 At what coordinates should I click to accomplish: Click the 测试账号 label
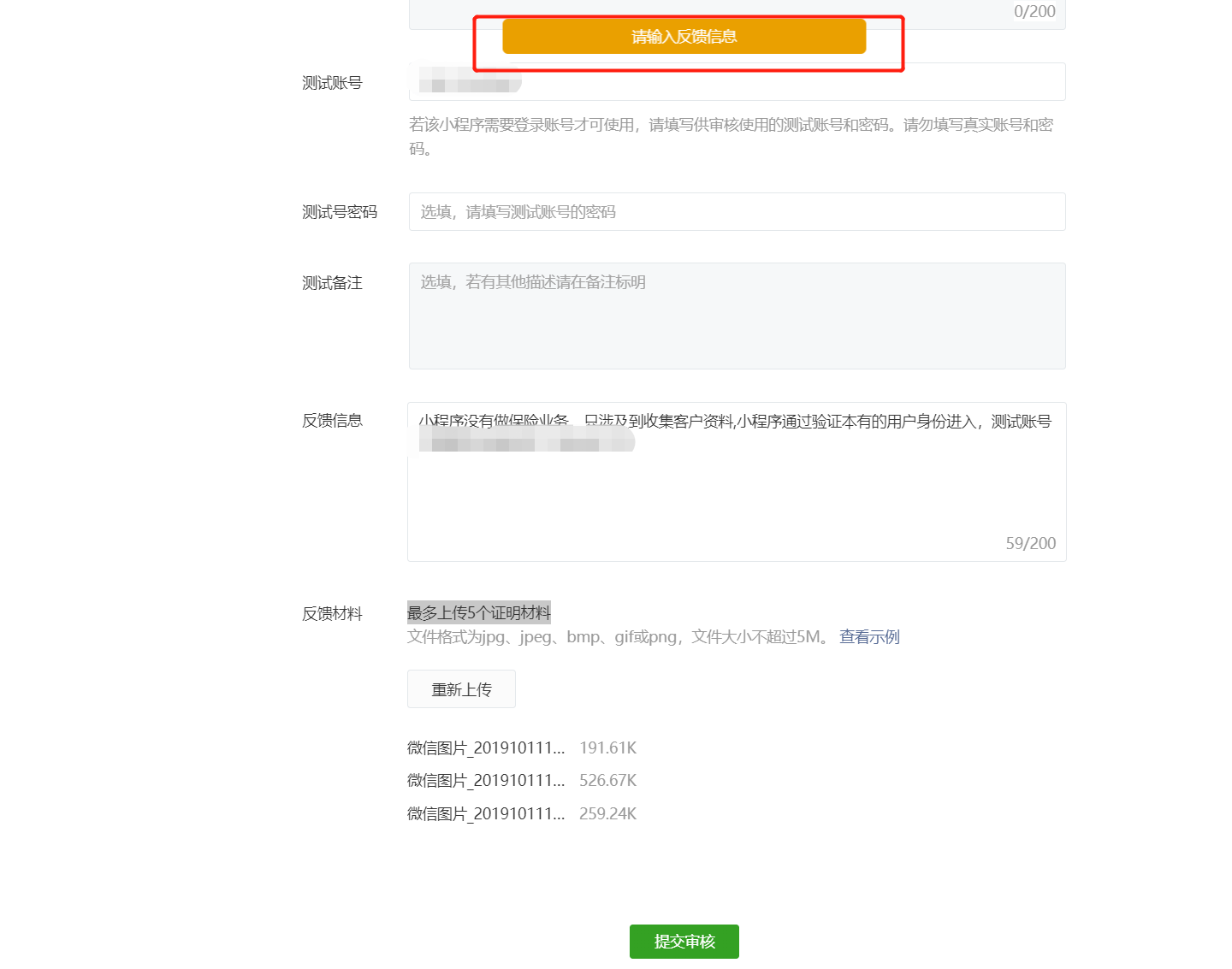pyautogui.click(x=332, y=82)
